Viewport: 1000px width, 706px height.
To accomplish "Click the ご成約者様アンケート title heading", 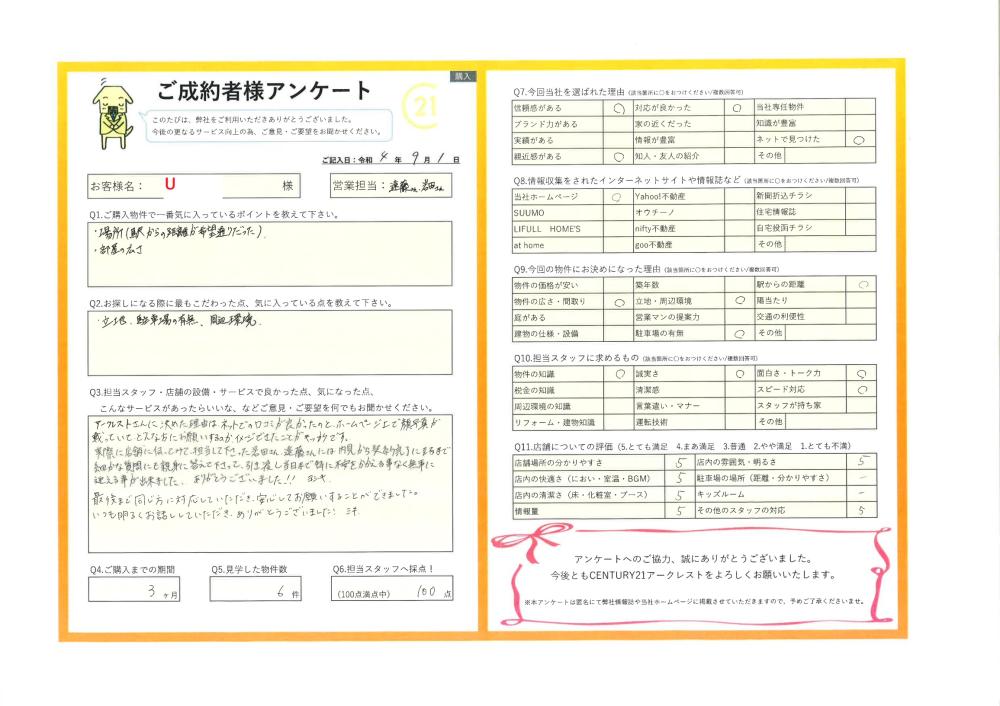I will [x=264, y=90].
